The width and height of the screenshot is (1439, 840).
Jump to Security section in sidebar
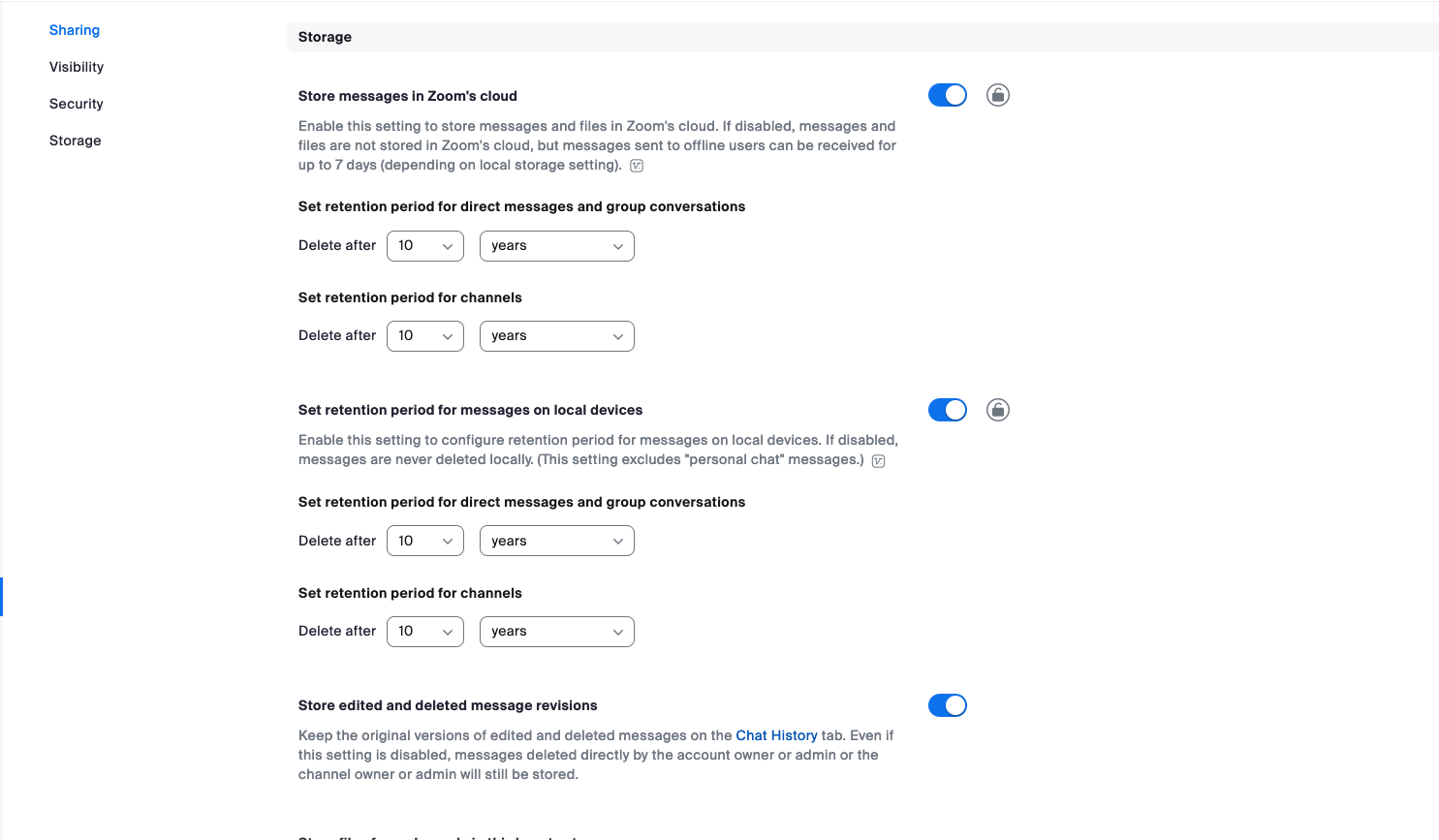tap(77, 104)
